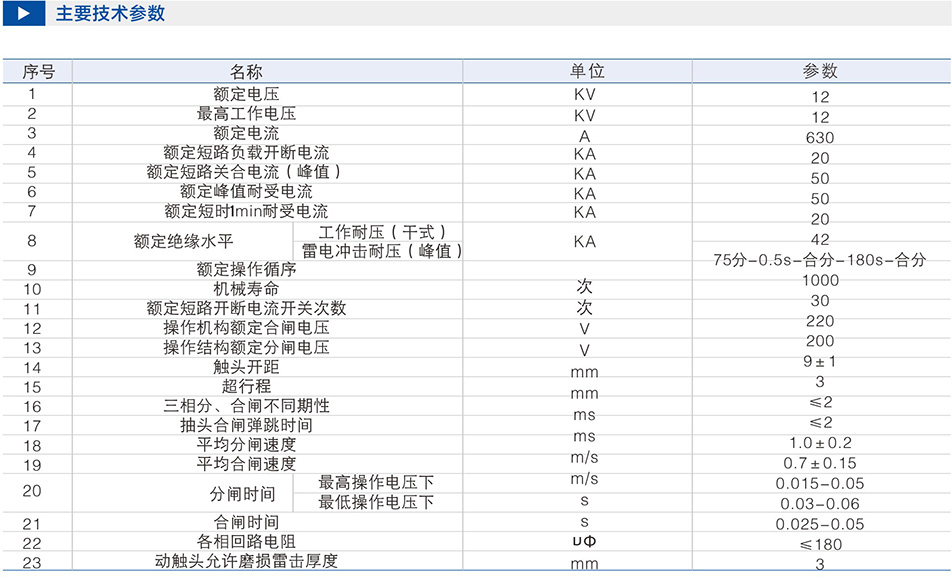This screenshot has height=582, width=952.
Task: Click the 主要技术参数 section heading
Action: click(x=110, y=14)
